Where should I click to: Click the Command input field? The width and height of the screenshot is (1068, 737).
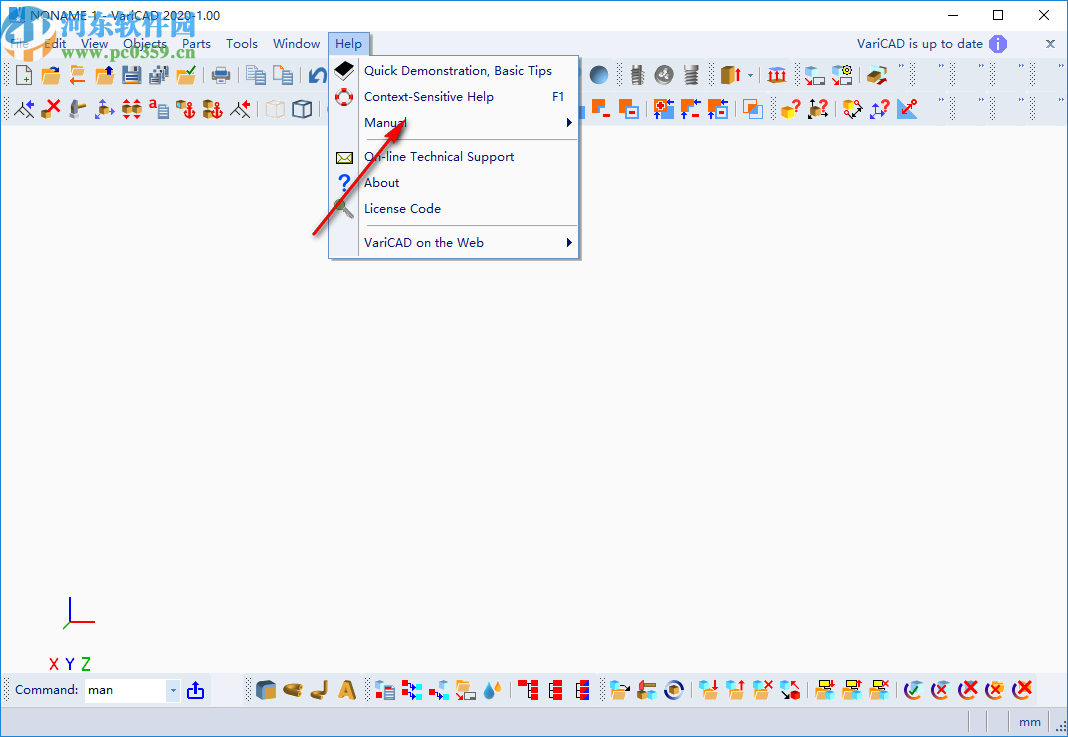tap(126, 690)
